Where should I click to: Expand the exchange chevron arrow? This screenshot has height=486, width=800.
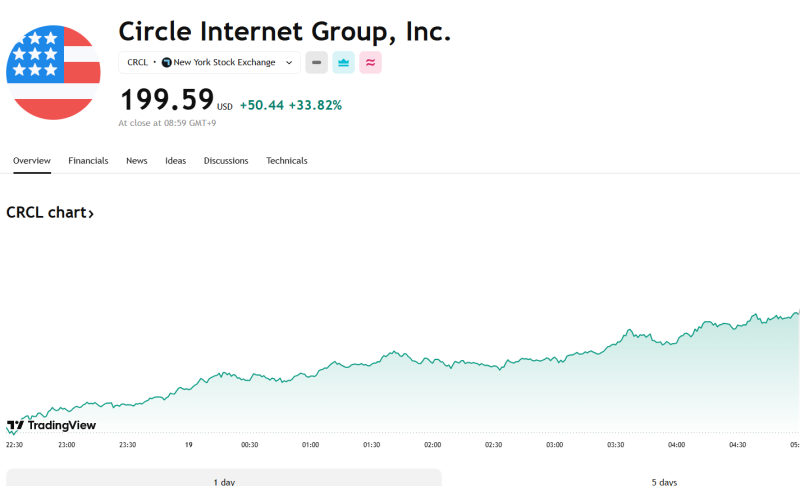[x=289, y=63]
